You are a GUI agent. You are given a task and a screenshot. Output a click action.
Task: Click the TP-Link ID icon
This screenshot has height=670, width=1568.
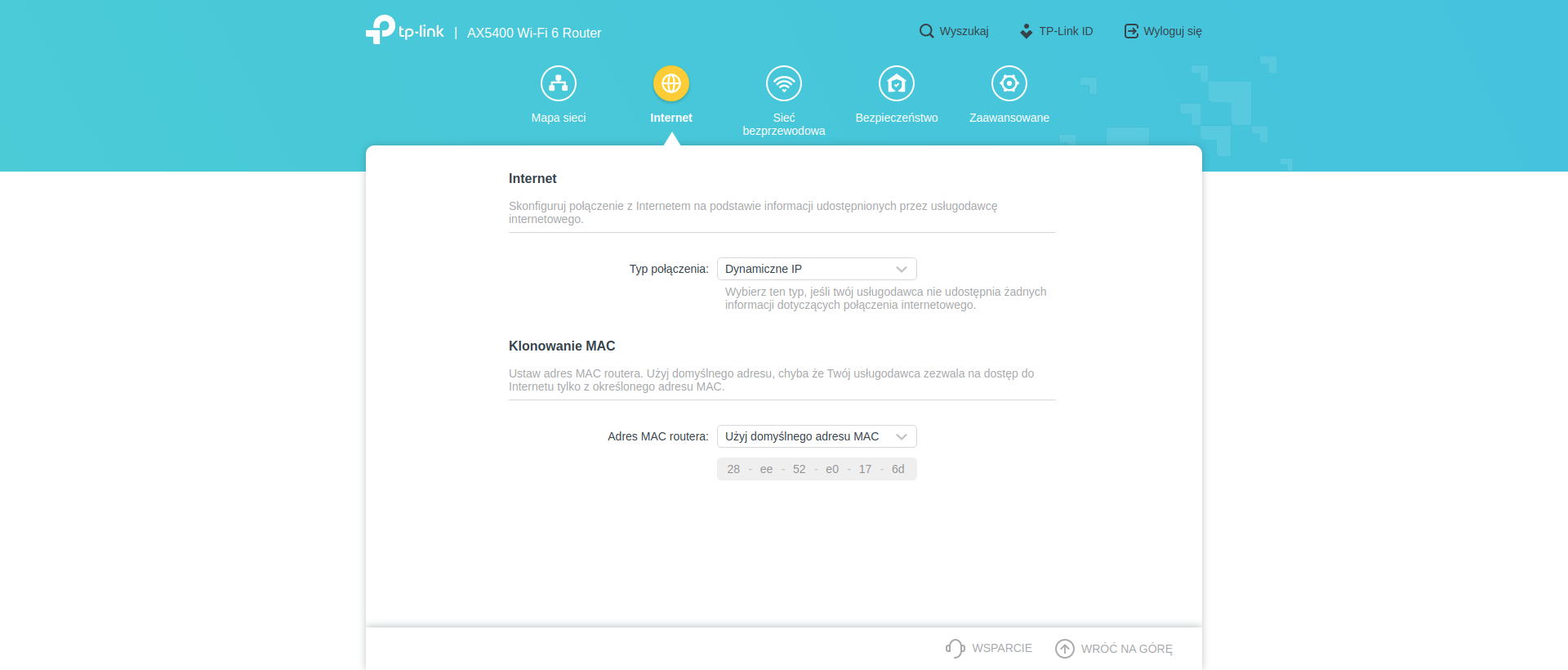pyautogui.click(x=1027, y=31)
